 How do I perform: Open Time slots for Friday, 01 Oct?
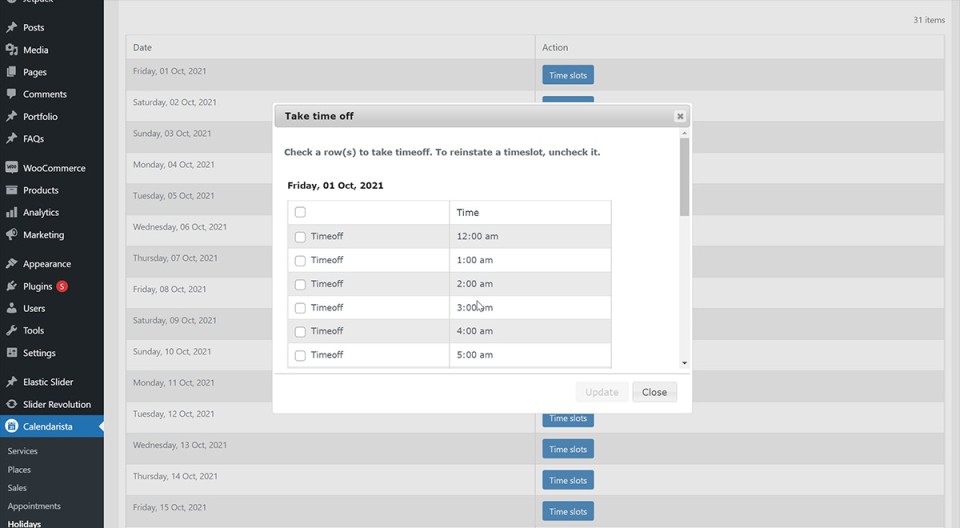coord(568,75)
